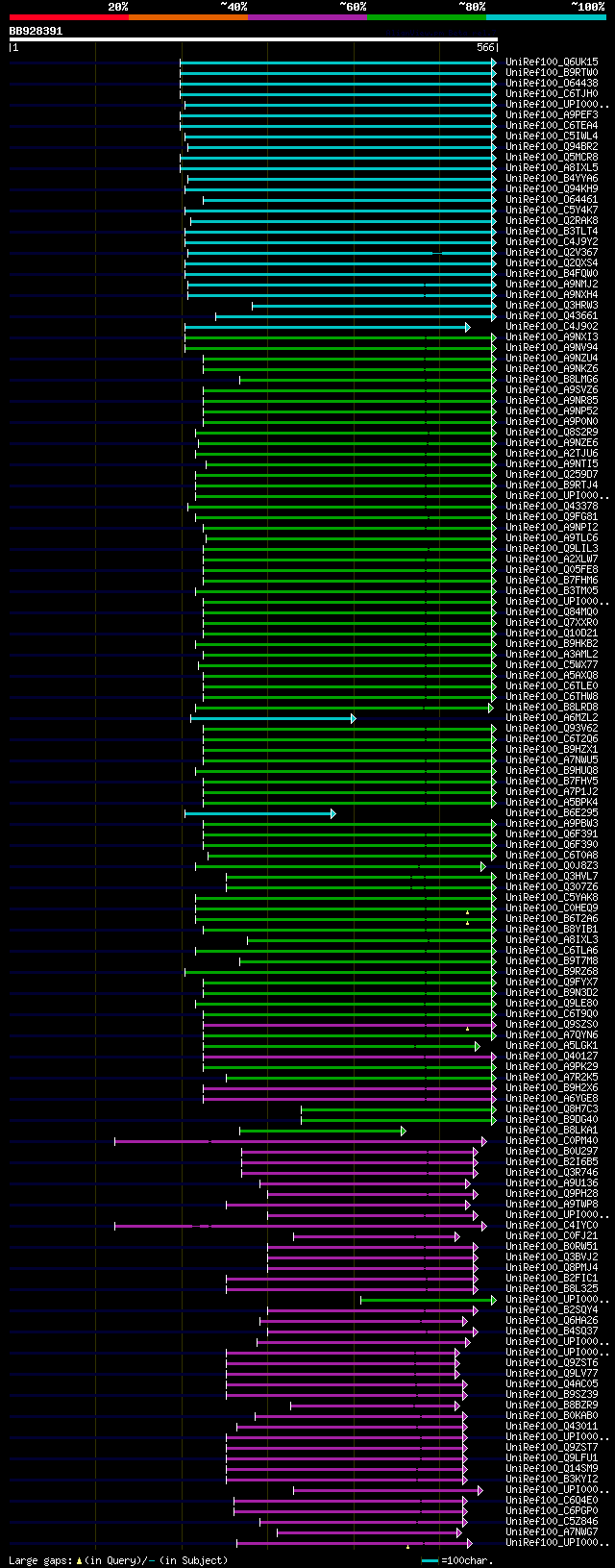Select UniRef100_C0PM40 label
Image resolution: width=615 pixels, height=1568 pixels.
tap(552, 1141)
